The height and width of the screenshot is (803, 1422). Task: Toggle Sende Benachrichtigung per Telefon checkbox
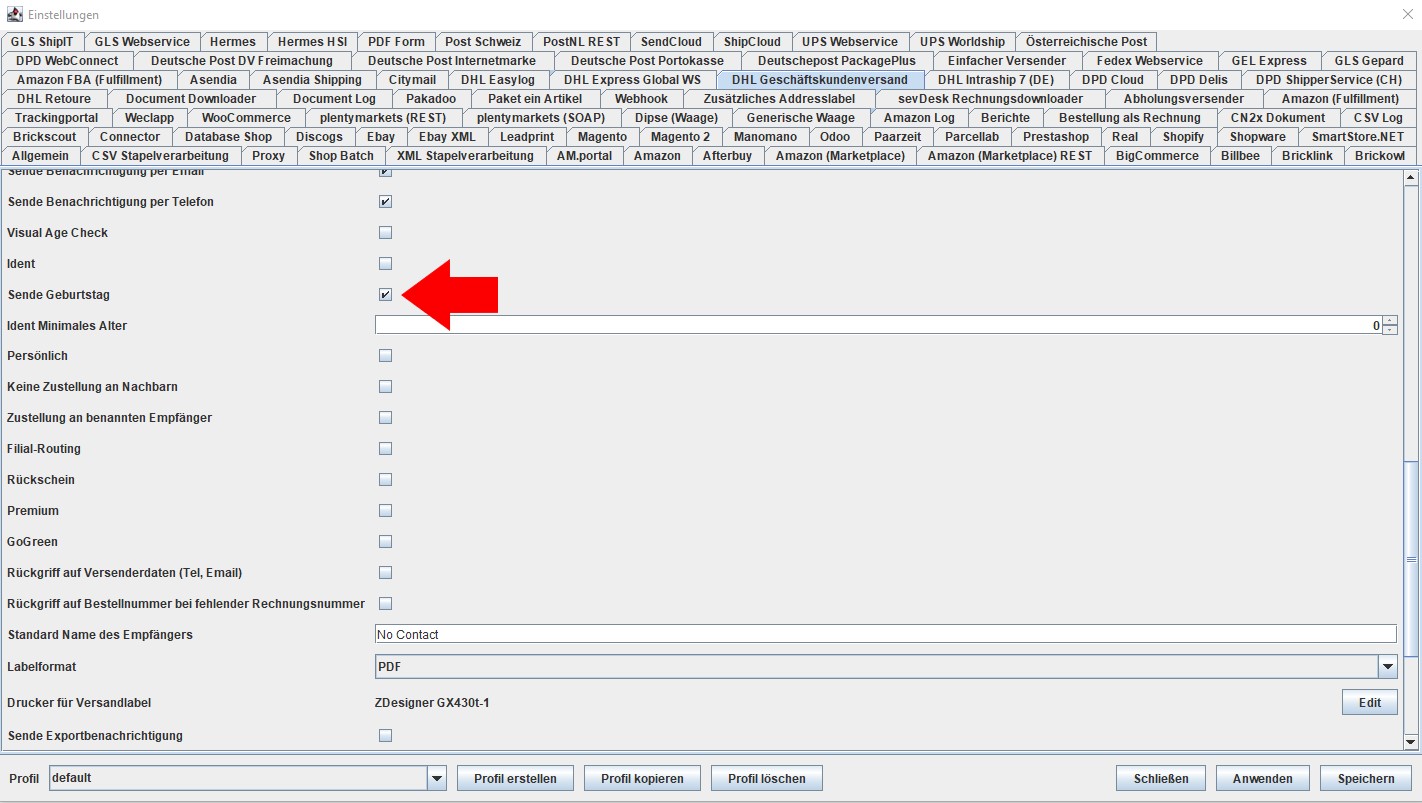pos(385,202)
